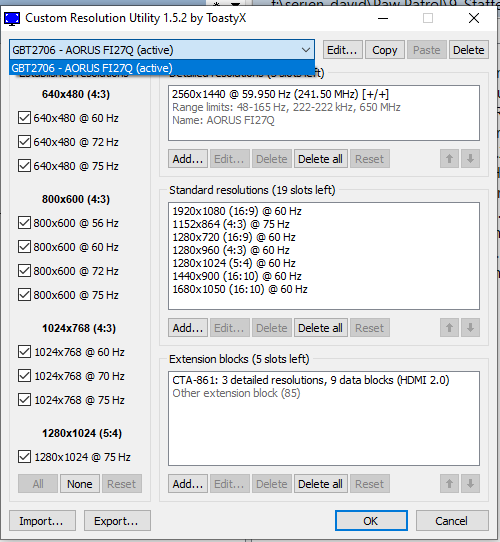Delete all detailed resolutions
Screen dimensions: 500x542
click(x=321, y=159)
